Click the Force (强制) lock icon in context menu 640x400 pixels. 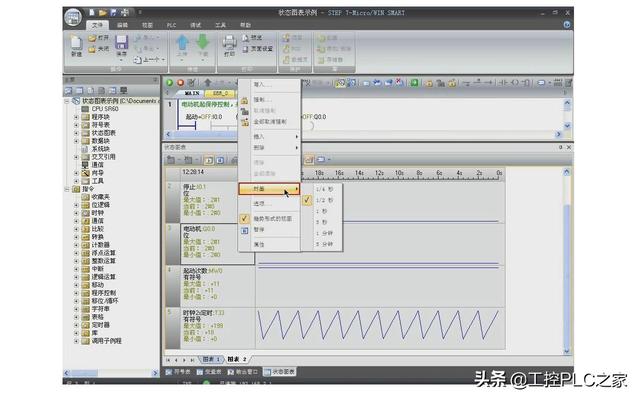pos(244,100)
